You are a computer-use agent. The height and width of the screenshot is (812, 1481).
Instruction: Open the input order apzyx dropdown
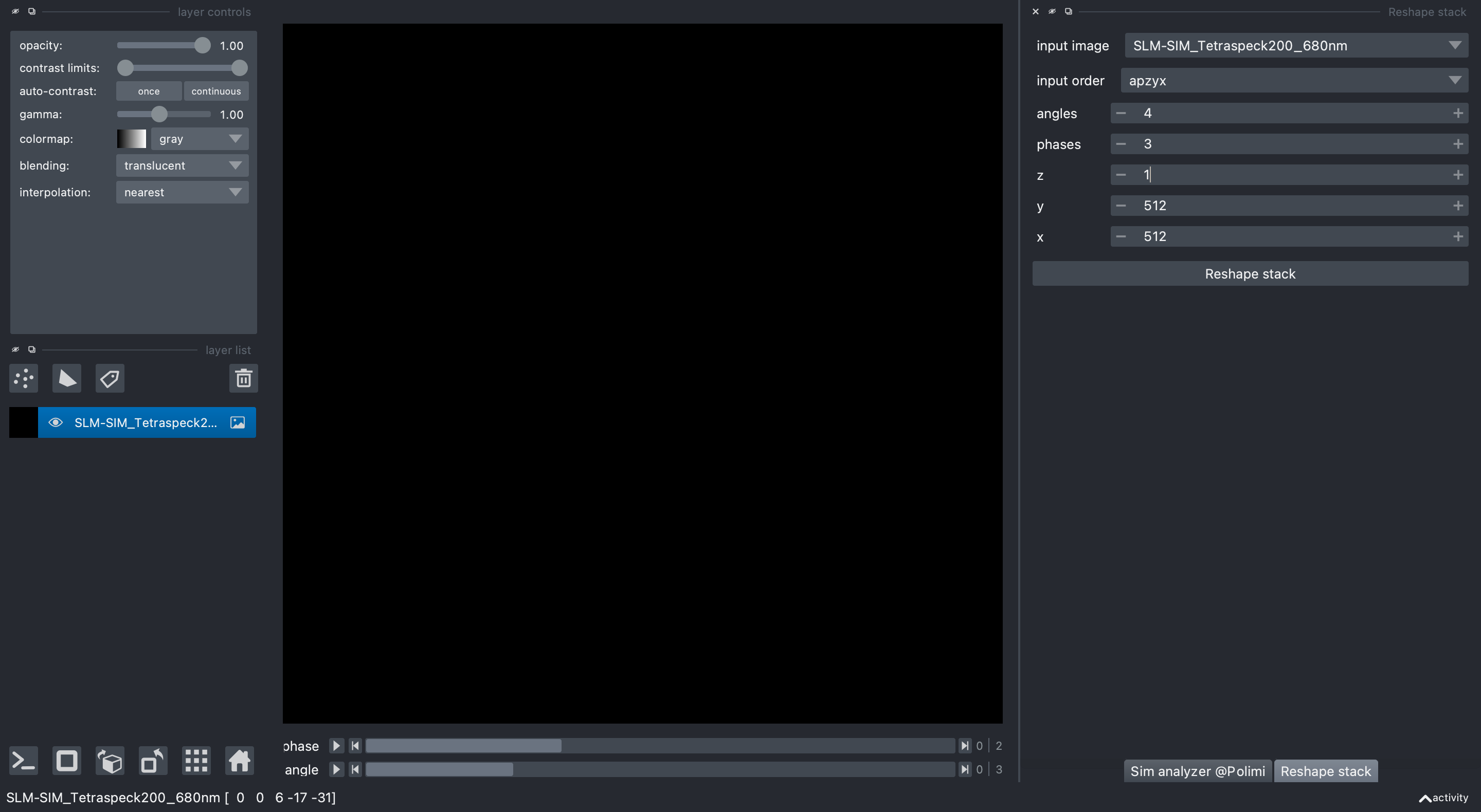point(1294,81)
